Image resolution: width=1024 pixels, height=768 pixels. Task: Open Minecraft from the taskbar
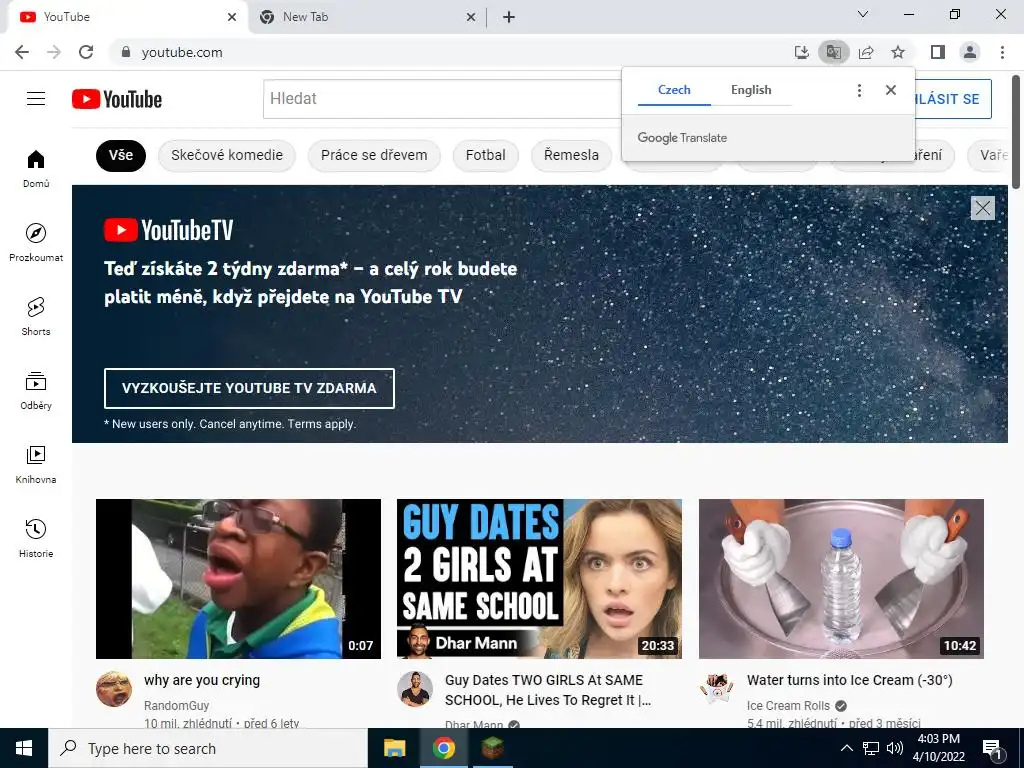(x=492, y=748)
